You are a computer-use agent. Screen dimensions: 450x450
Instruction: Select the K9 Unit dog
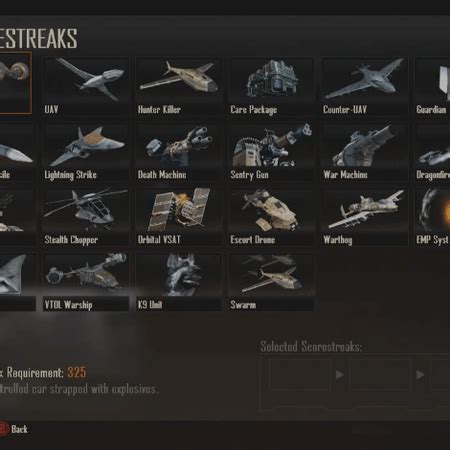point(179,282)
